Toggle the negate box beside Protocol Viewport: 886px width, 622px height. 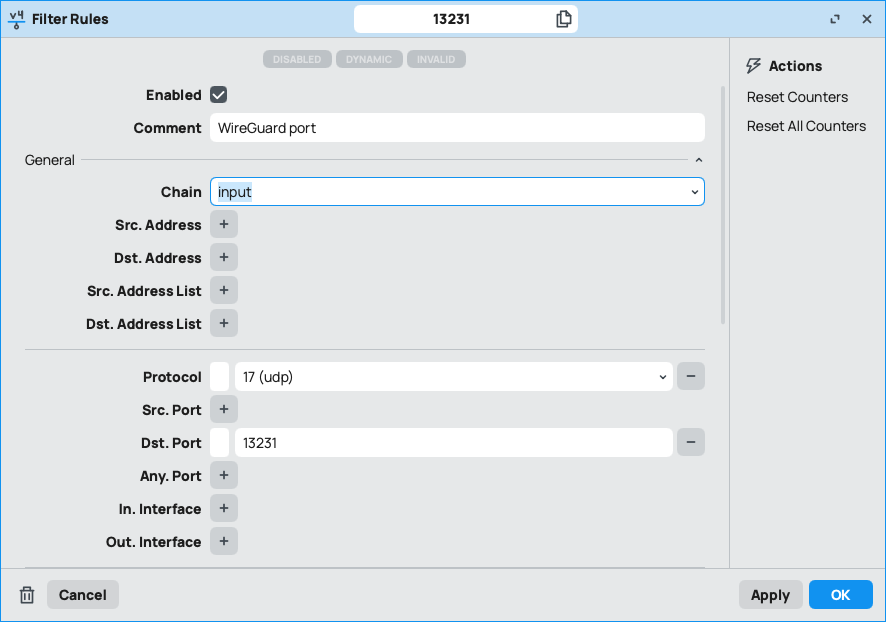[x=220, y=377]
